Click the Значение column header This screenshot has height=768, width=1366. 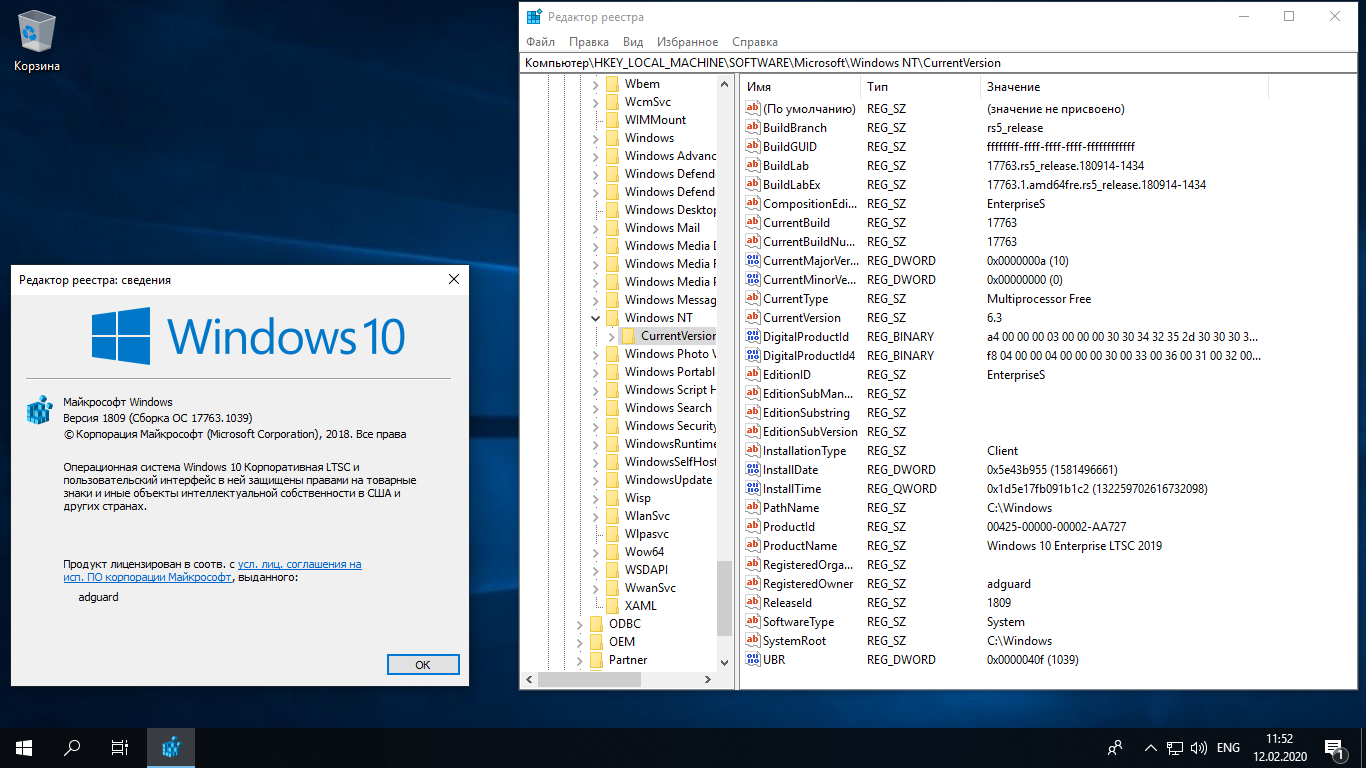pos(1124,87)
